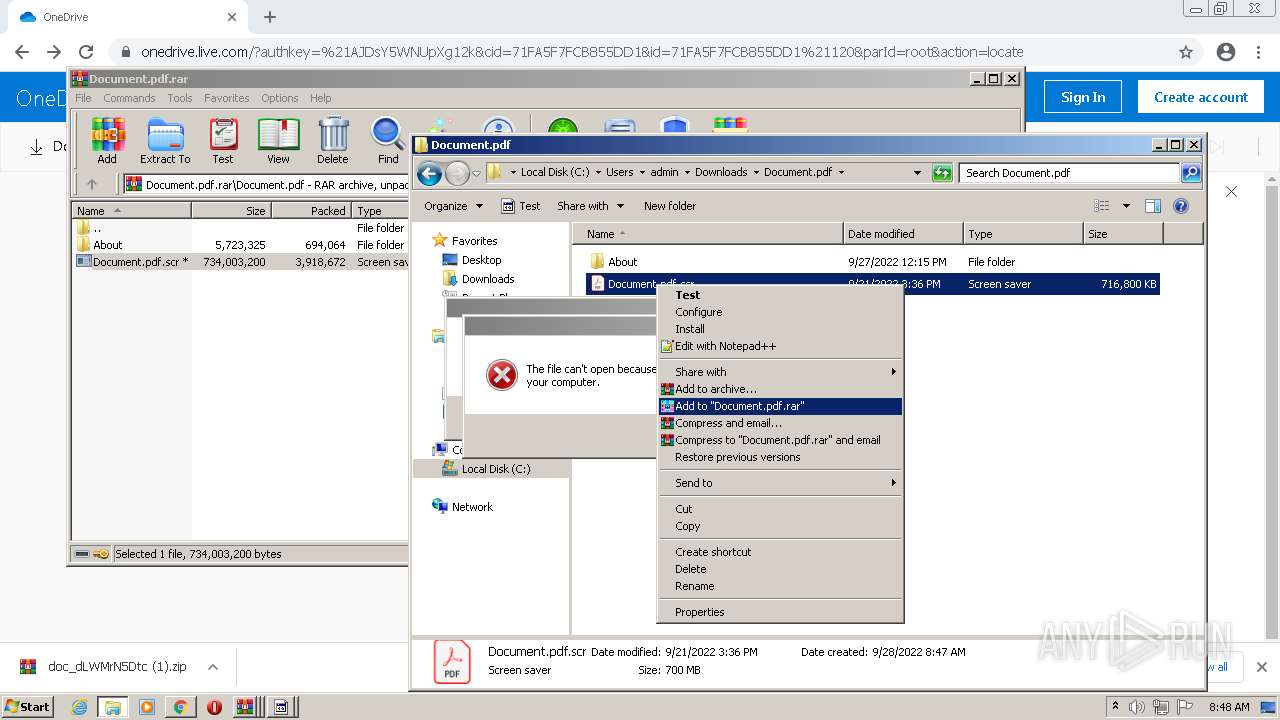Choose Rename in the context menu

pyautogui.click(x=780, y=586)
